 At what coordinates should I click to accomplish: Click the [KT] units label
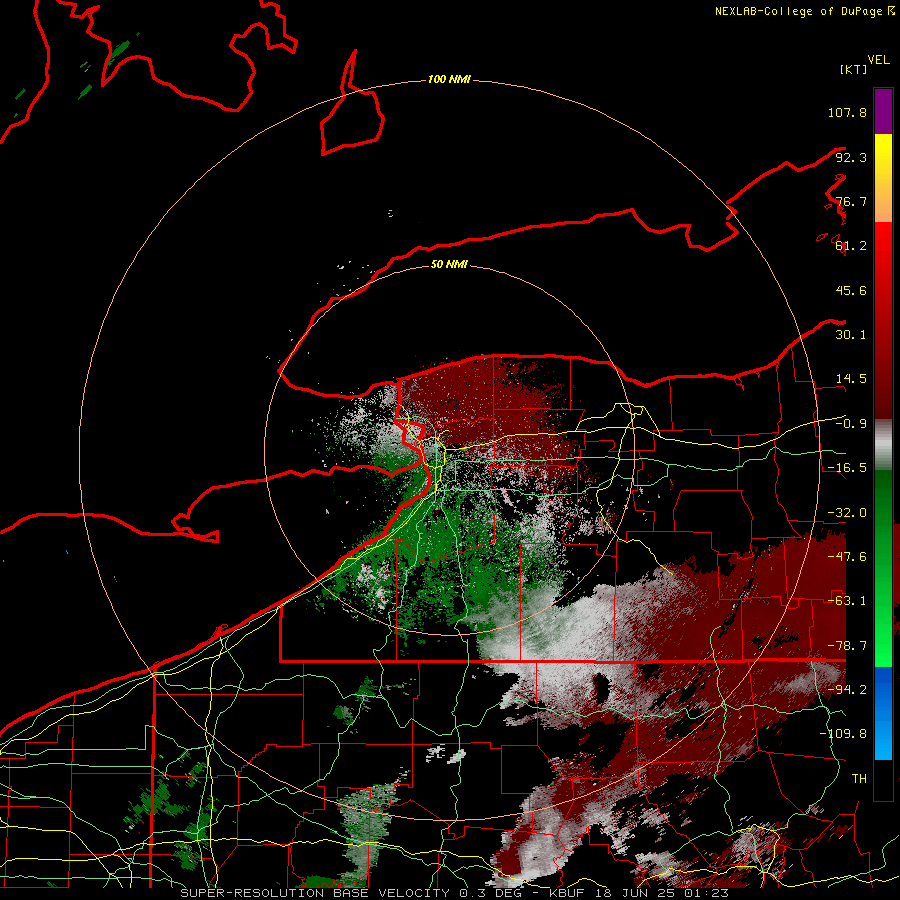(854, 69)
